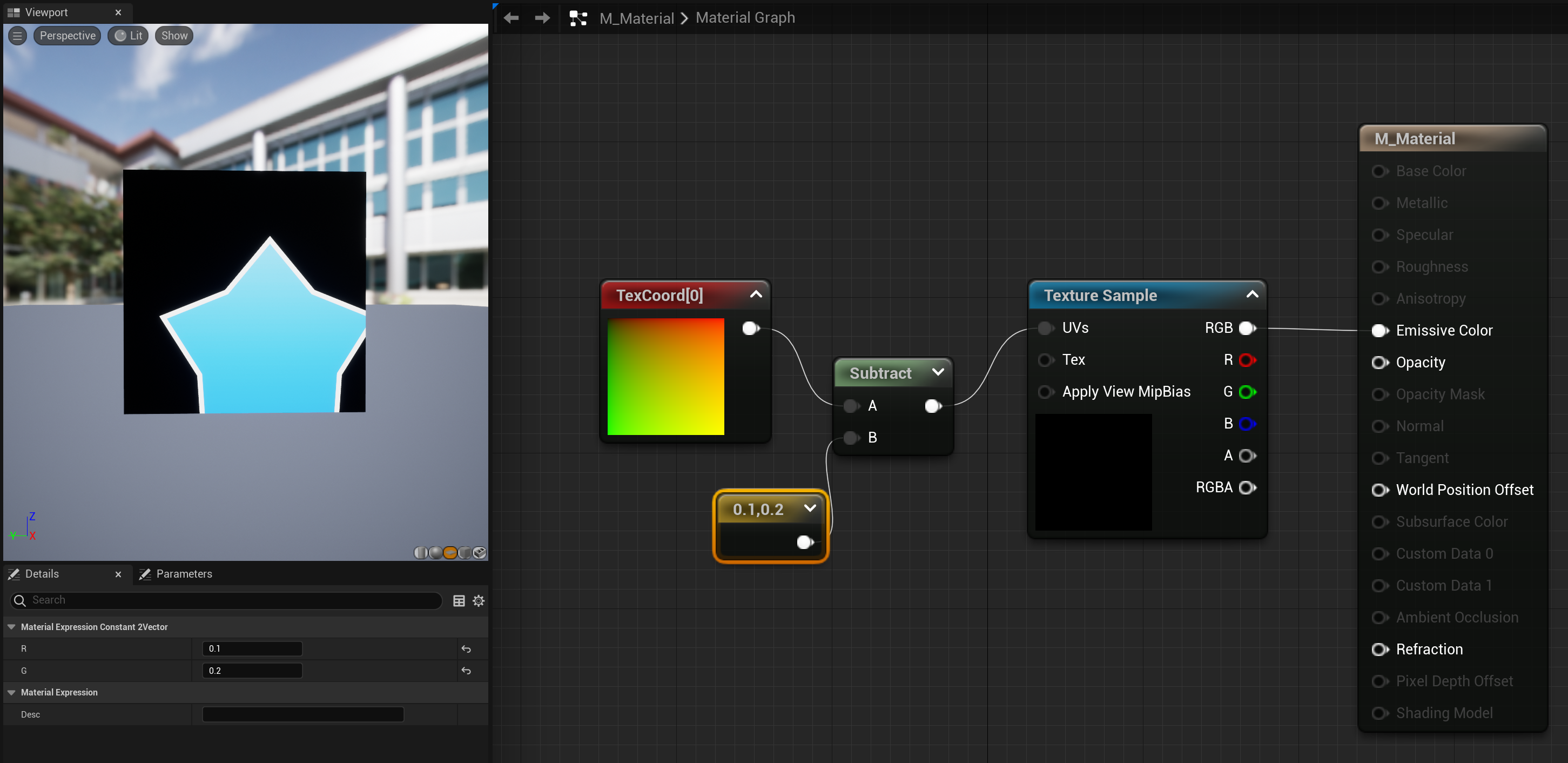Toggle the Lit view mode button
The image size is (1568, 763).
pyautogui.click(x=129, y=36)
